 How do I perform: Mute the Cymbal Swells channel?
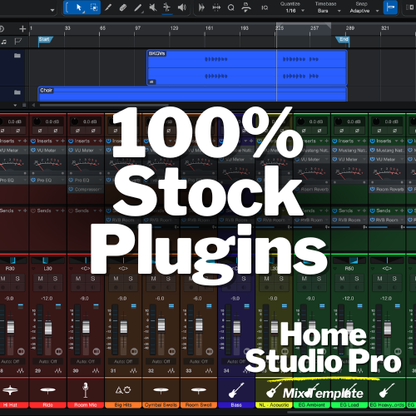coord(153,278)
